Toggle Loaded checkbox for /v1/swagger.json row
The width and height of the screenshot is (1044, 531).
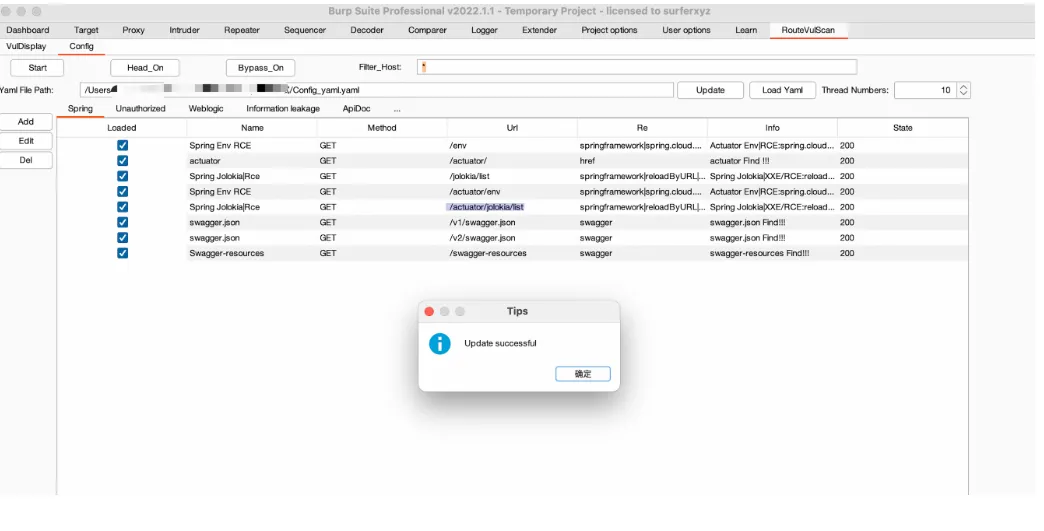pos(123,222)
